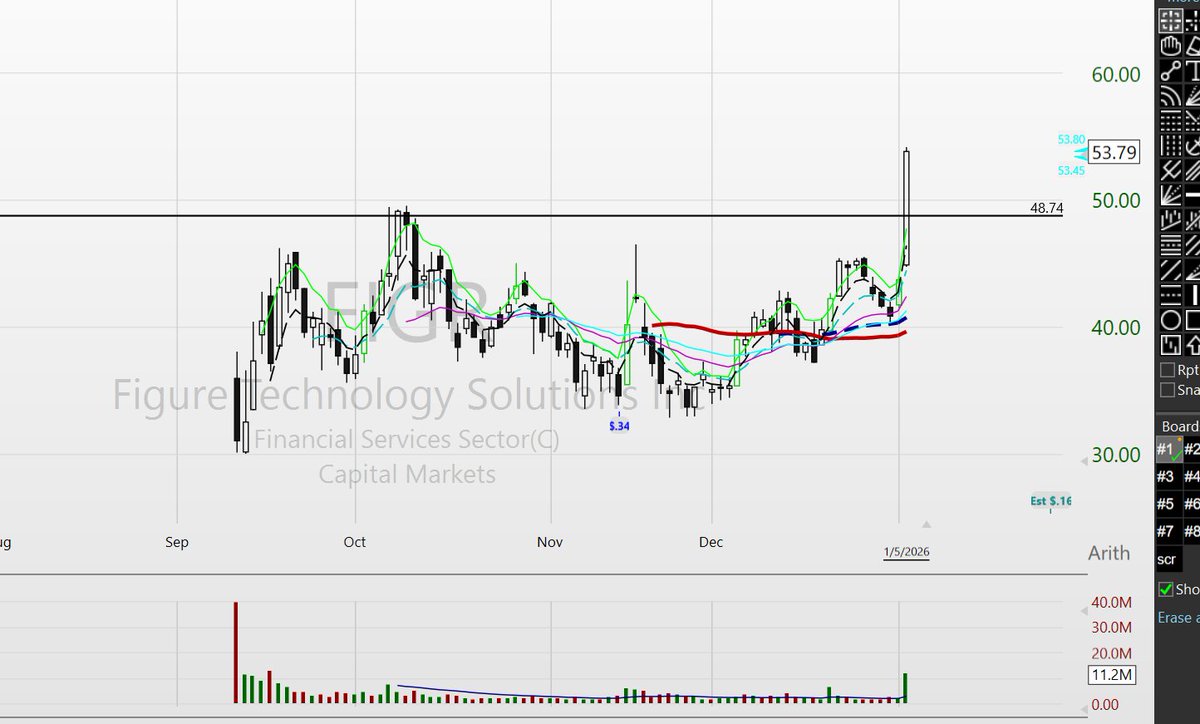Switch to board #1

tap(1168, 450)
